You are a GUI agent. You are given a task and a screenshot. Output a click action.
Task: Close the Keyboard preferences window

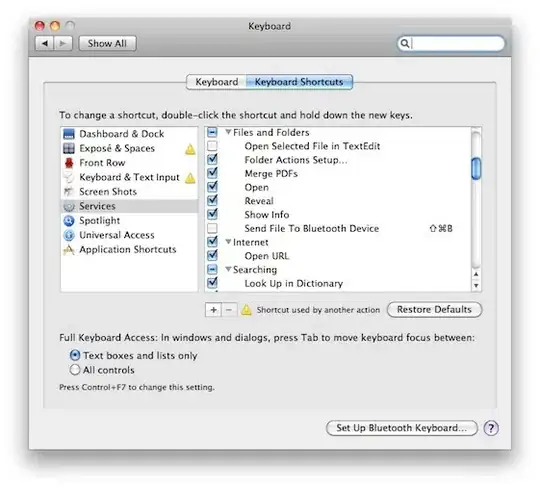pyautogui.click(x=40, y=26)
